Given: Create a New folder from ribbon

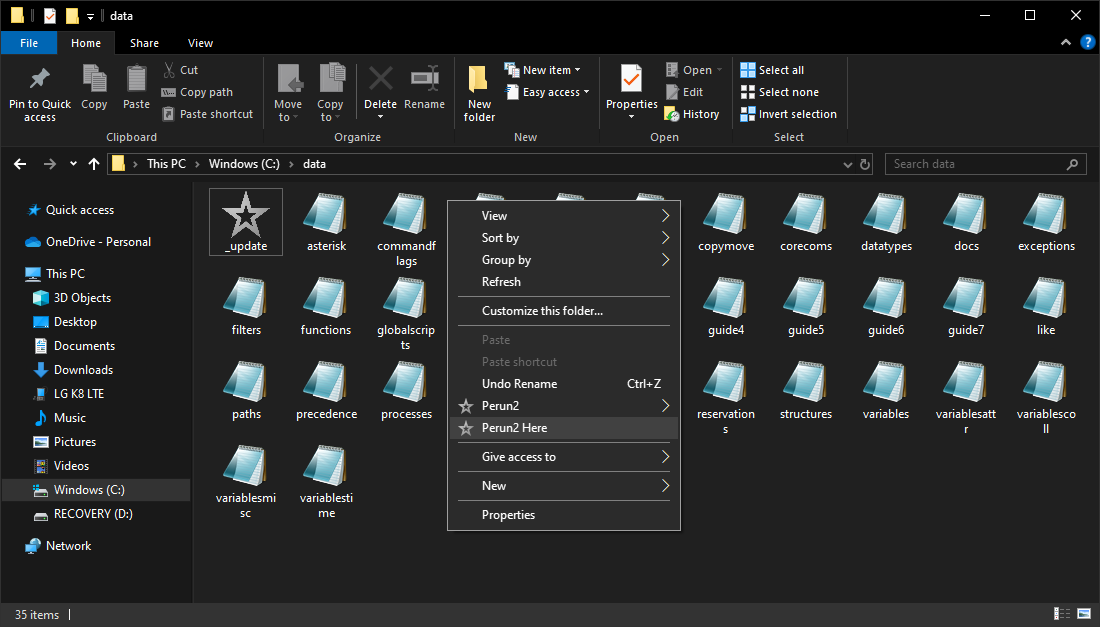Looking at the screenshot, I should (x=479, y=93).
